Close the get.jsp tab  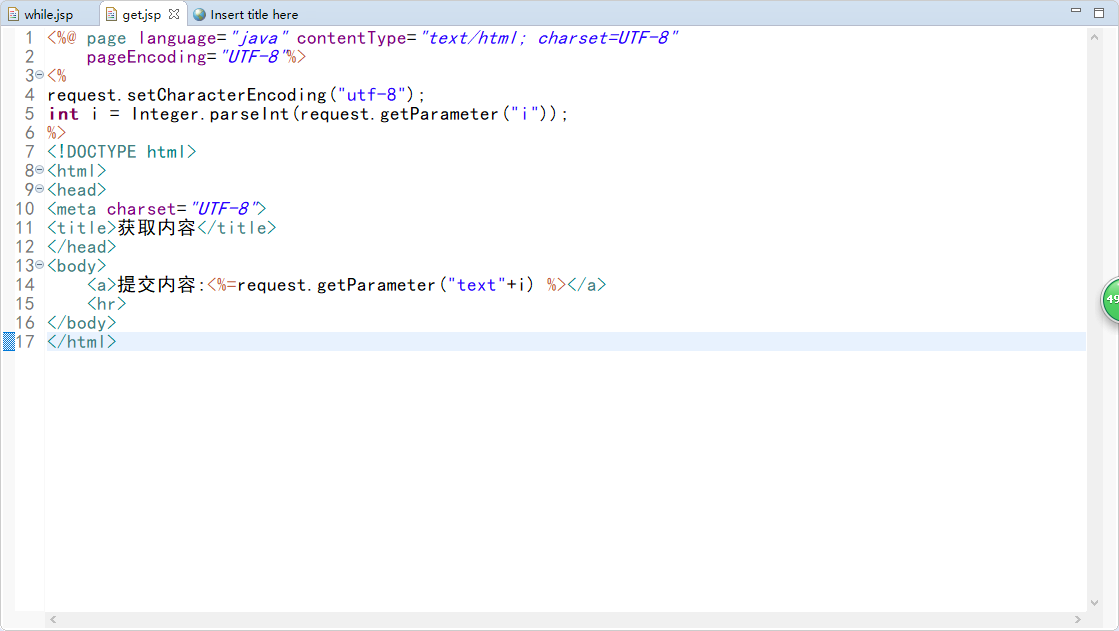pyautogui.click(x=174, y=14)
